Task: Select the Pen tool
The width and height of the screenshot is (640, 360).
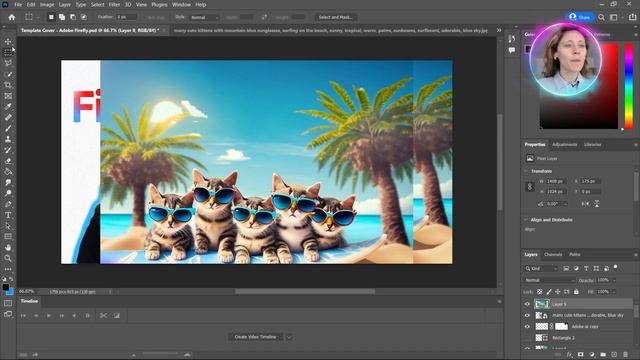Action: (8, 204)
